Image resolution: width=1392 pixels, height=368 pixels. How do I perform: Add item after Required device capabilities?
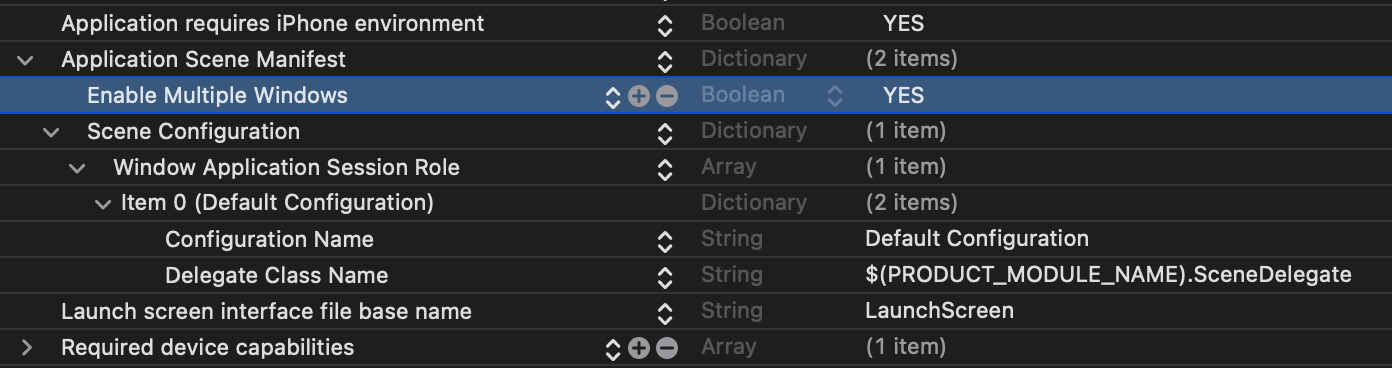(639, 348)
